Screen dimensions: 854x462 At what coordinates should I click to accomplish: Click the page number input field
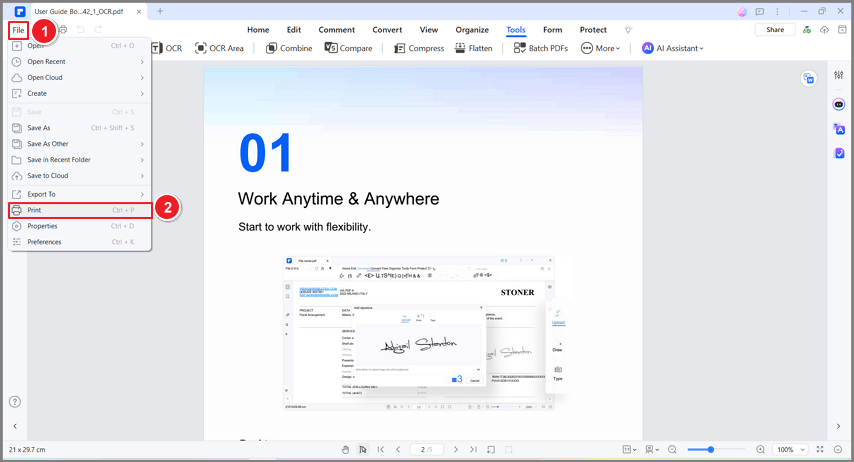[426, 449]
